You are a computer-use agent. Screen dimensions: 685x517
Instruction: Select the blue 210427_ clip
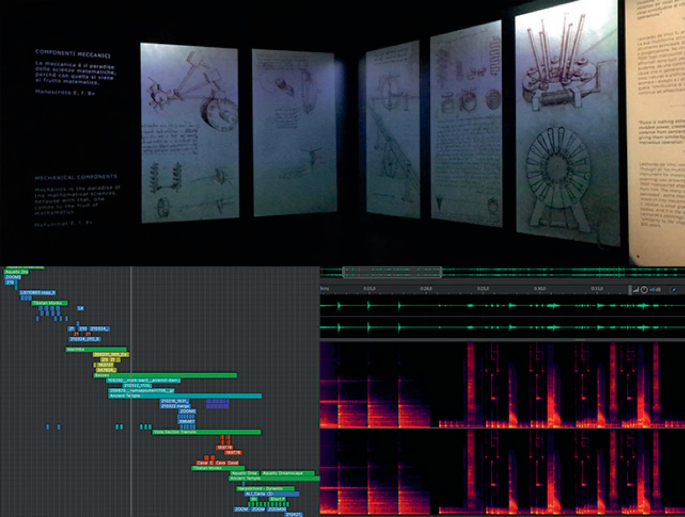[294, 514]
